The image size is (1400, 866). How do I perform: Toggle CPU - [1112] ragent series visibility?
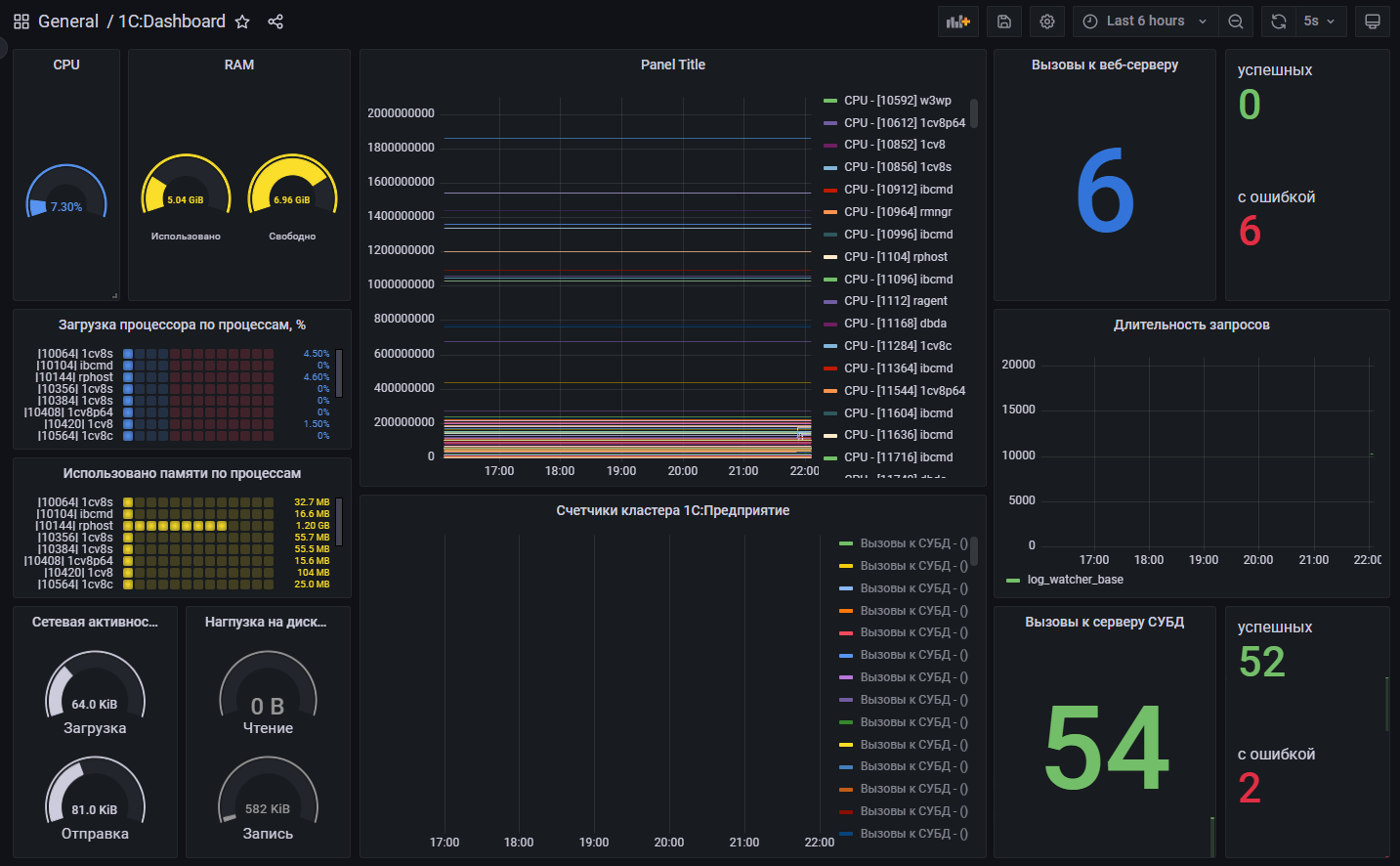895,301
